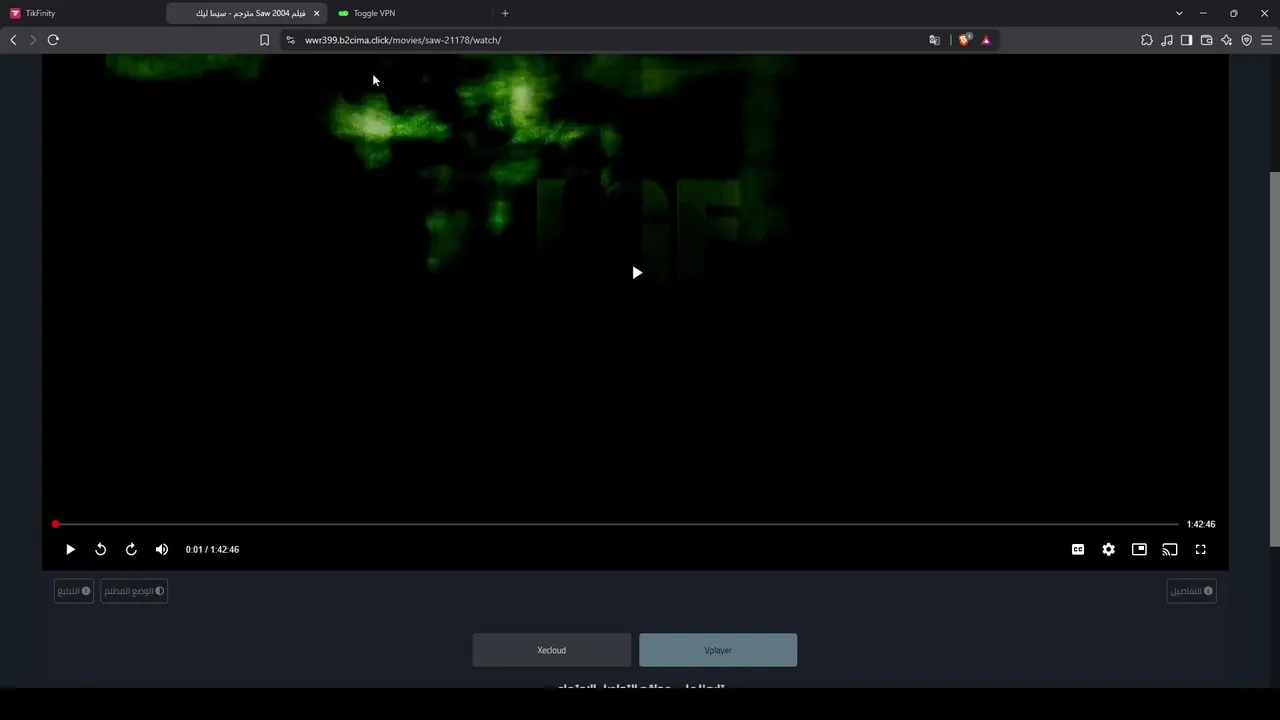The image size is (1280, 720).
Task: Click the 0:01 / 1:42:46 time display
Action: coord(212,549)
